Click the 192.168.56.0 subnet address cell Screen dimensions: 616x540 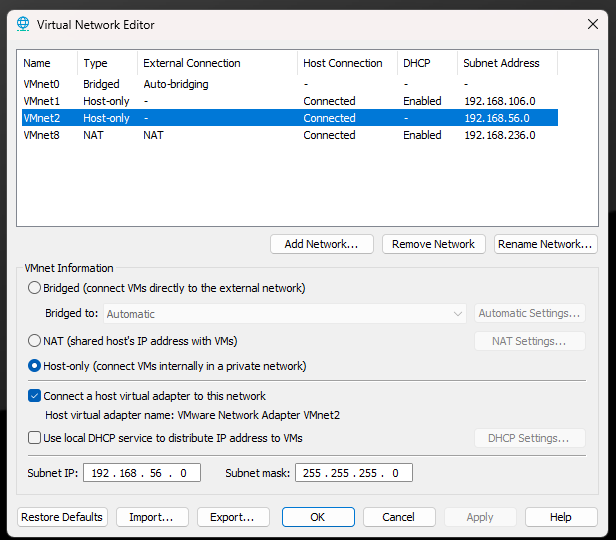click(497, 118)
